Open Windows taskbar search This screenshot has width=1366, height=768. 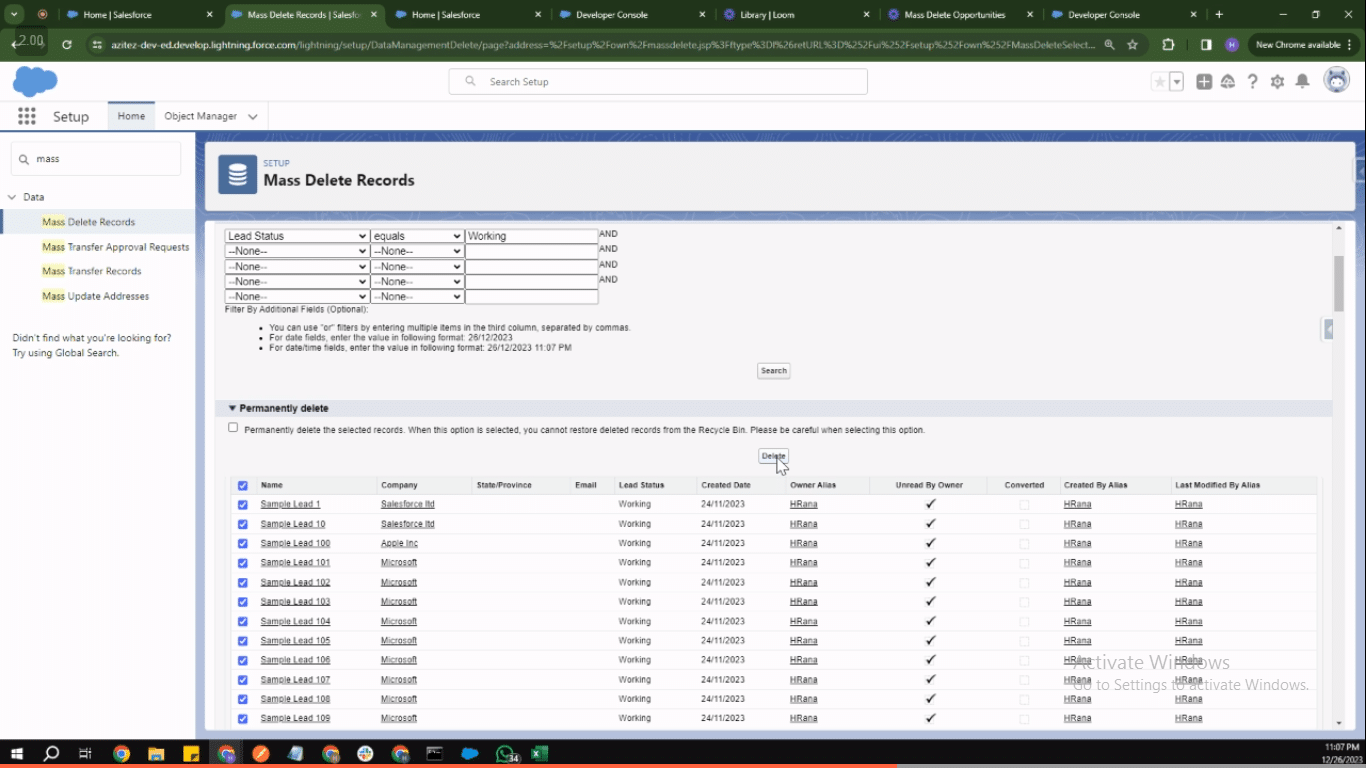pyautogui.click(x=52, y=753)
